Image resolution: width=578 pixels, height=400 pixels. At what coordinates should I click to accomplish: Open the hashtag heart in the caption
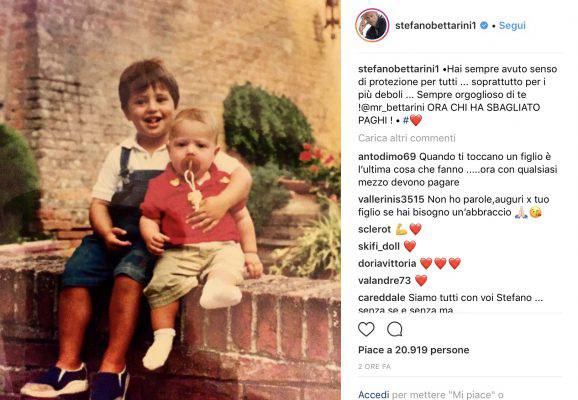click(412, 120)
